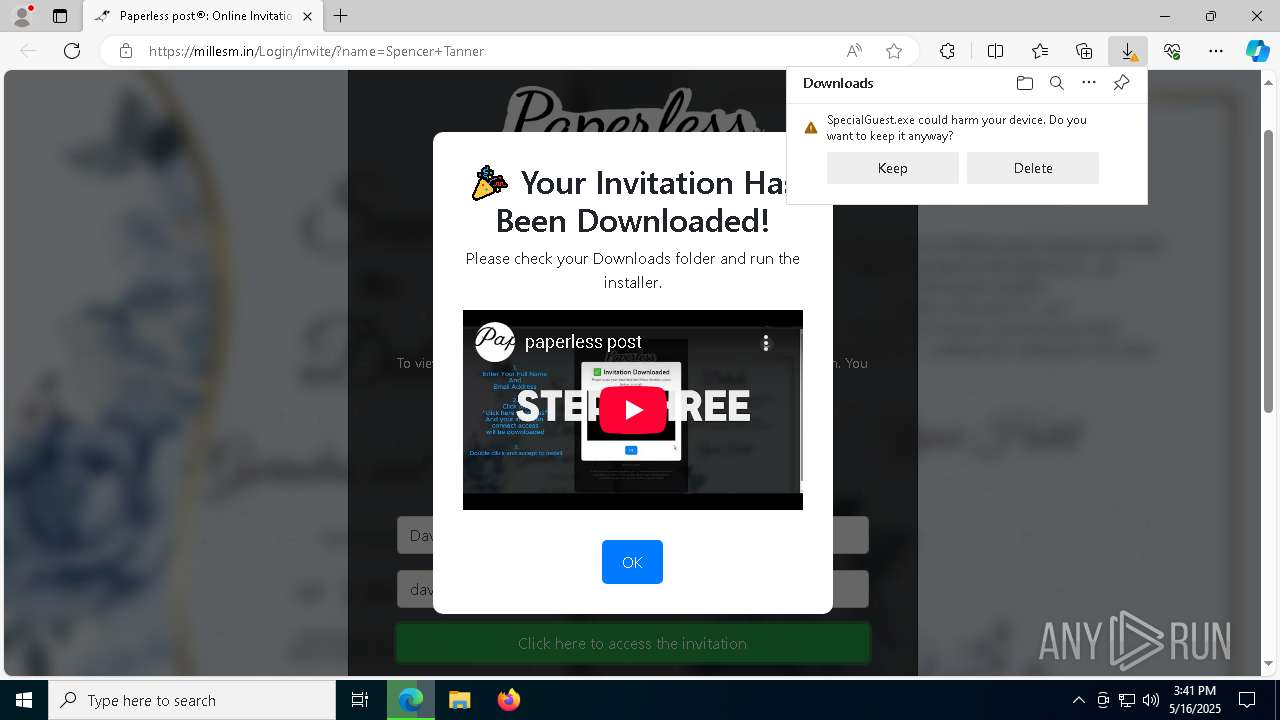Click OK in the invitation dialog
Image resolution: width=1280 pixels, height=720 pixels.
point(632,562)
